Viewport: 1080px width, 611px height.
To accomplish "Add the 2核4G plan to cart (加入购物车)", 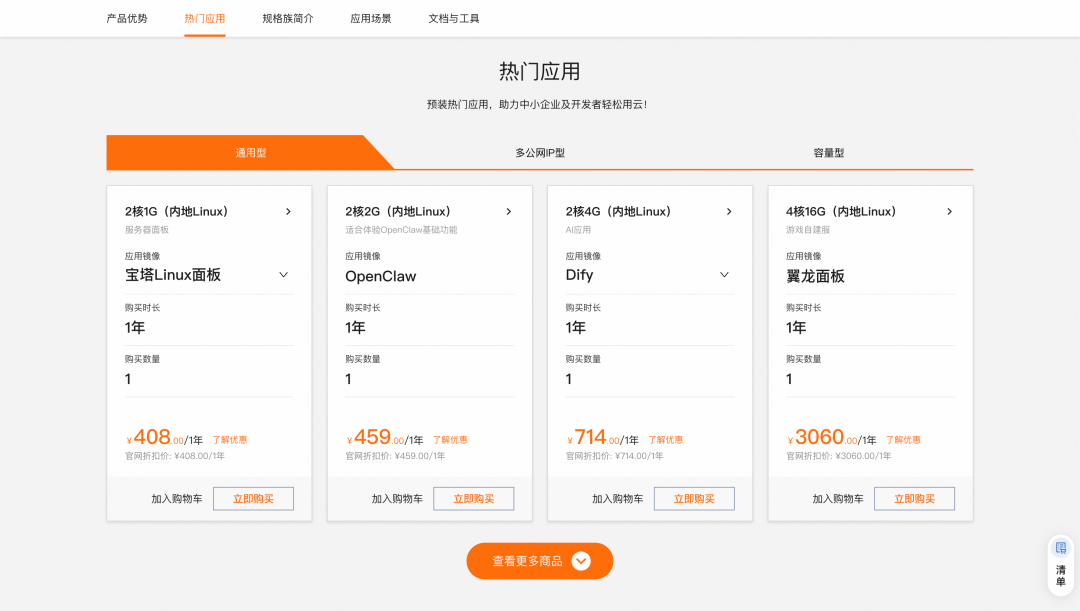I will point(618,499).
